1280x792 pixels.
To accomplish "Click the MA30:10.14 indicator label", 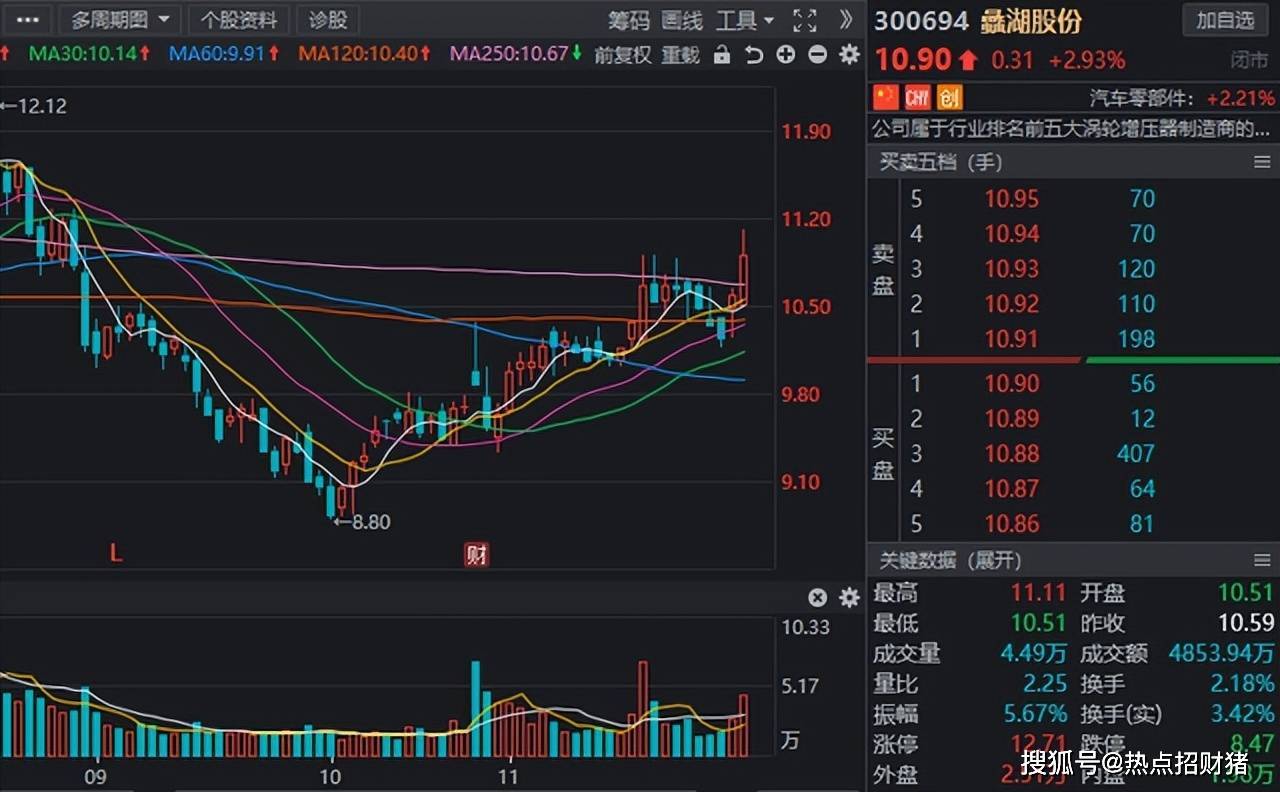I will coord(89,53).
